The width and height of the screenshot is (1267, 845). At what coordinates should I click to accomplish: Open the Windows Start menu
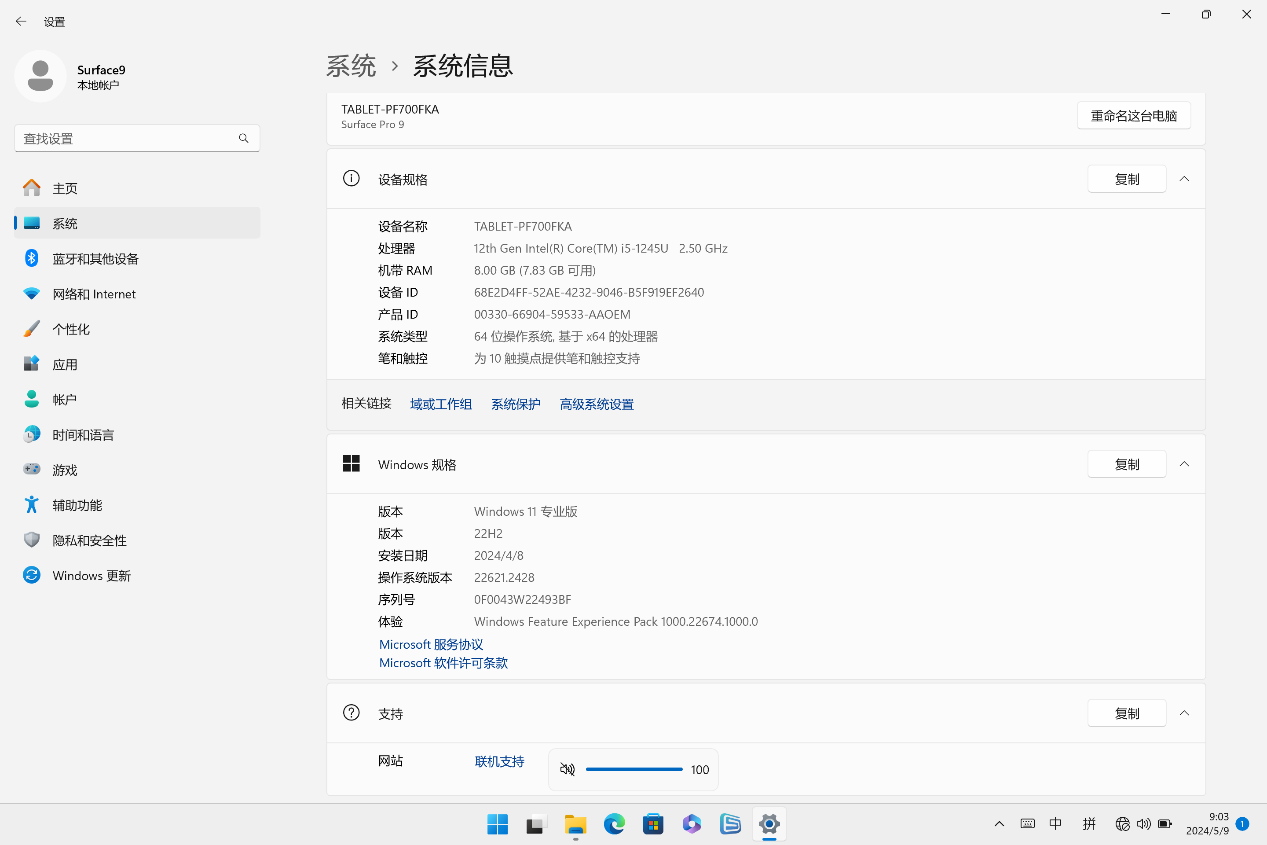498,824
